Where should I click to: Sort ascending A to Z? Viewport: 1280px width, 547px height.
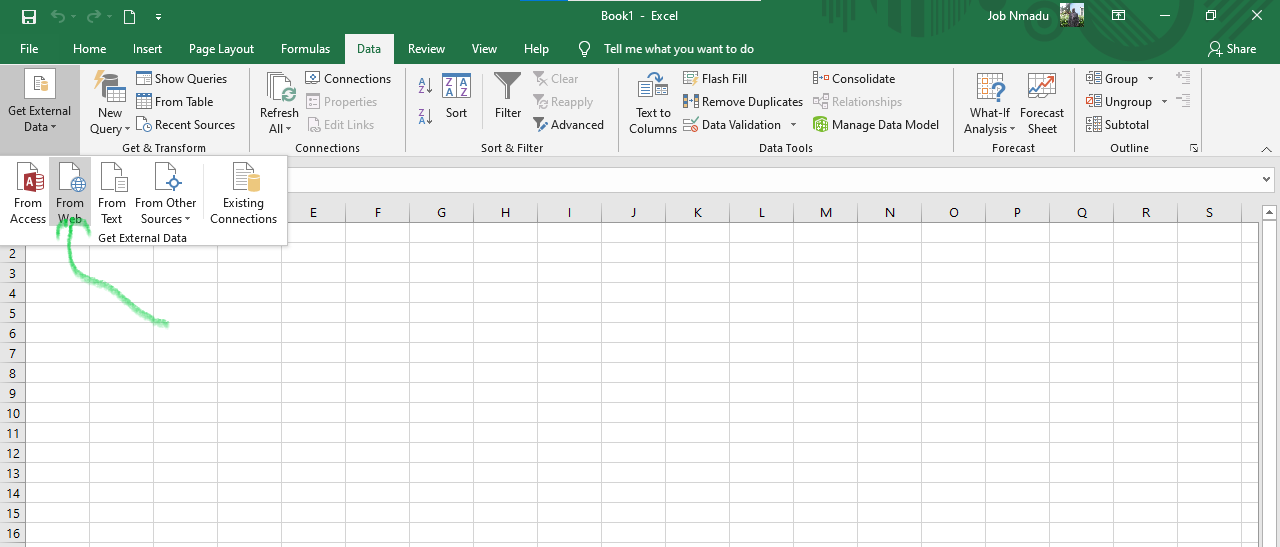tap(425, 86)
